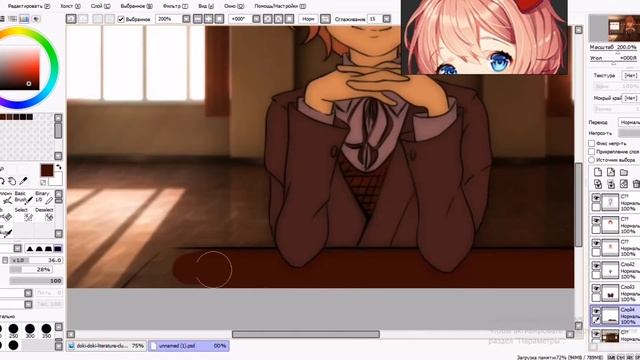Select the Binary 1/0 pen tool
This screenshot has width=640, height=360.
(x=44, y=198)
